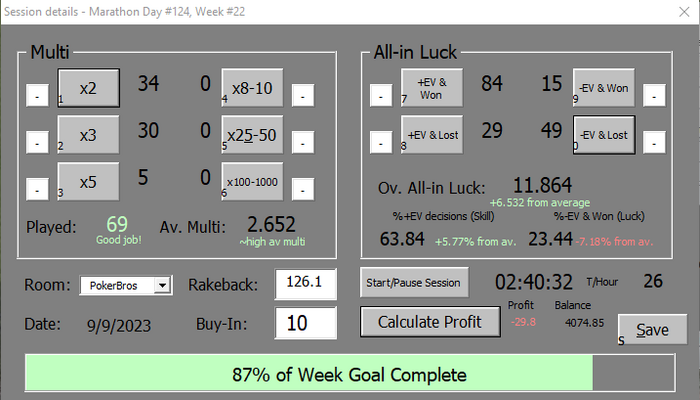Click minus button beside x3
This screenshot has height=400, width=700.
tap(36, 142)
